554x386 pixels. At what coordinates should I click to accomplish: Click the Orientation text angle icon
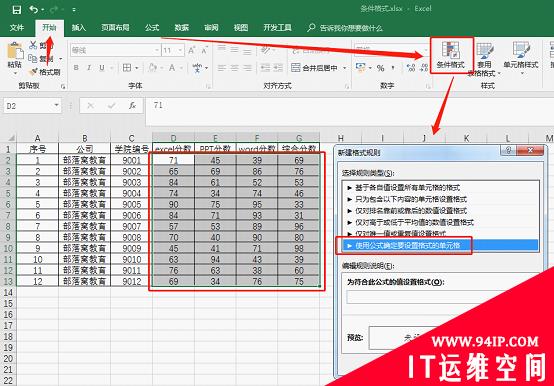click(266, 51)
